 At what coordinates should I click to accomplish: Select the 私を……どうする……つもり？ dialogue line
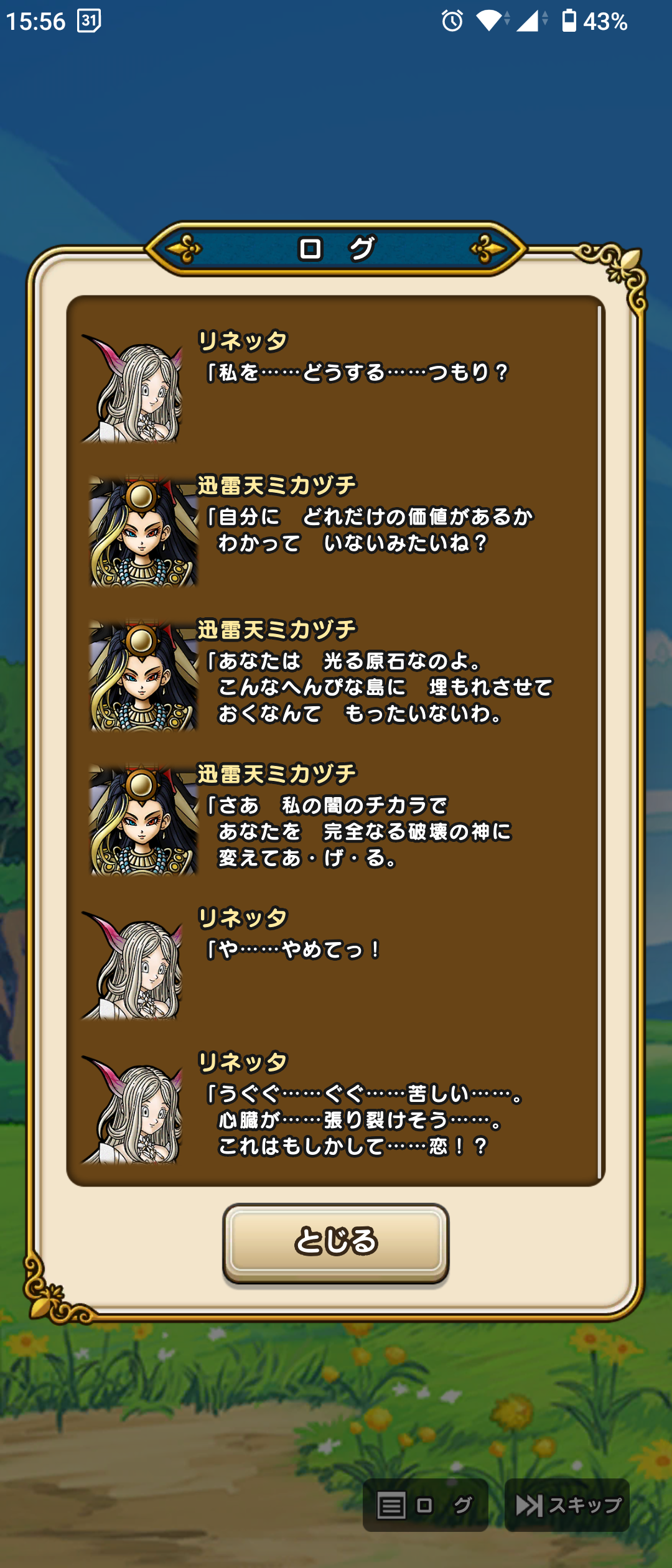click(x=357, y=373)
